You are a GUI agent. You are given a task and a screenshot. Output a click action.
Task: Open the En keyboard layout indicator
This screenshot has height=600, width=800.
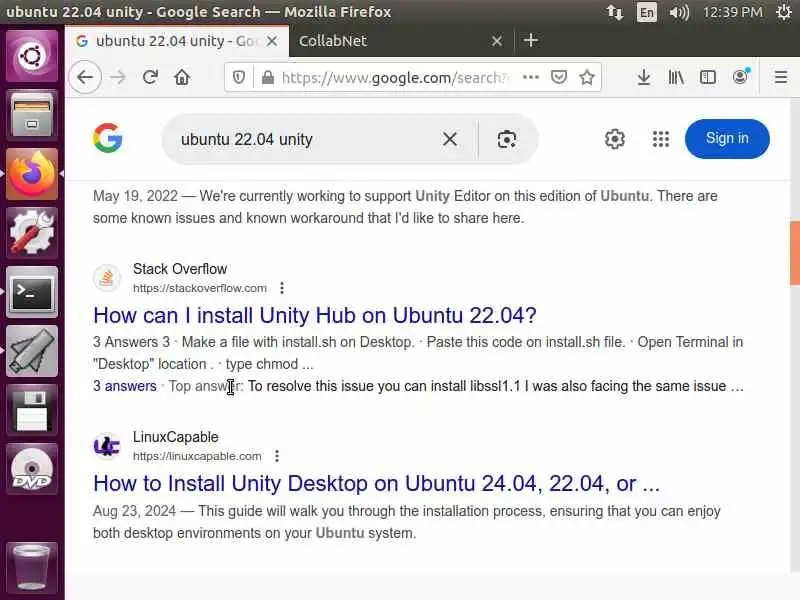tap(646, 12)
